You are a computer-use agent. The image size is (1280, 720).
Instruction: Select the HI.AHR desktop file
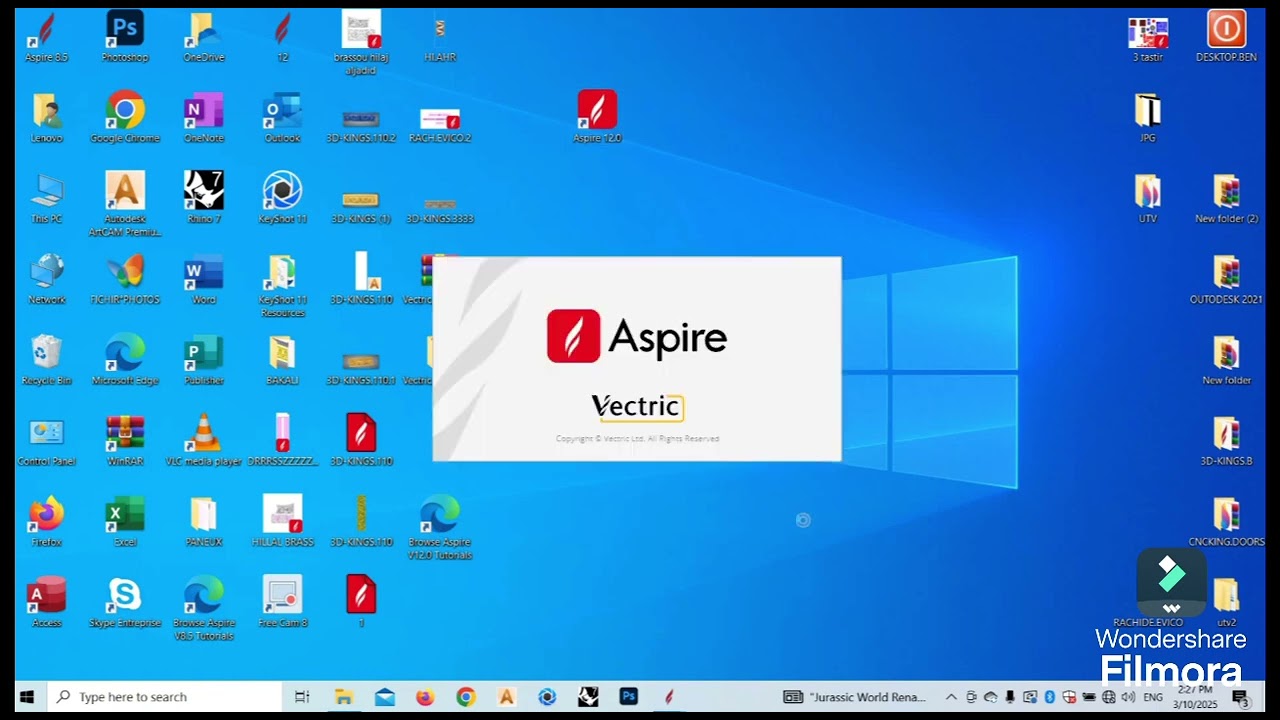[440, 37]
